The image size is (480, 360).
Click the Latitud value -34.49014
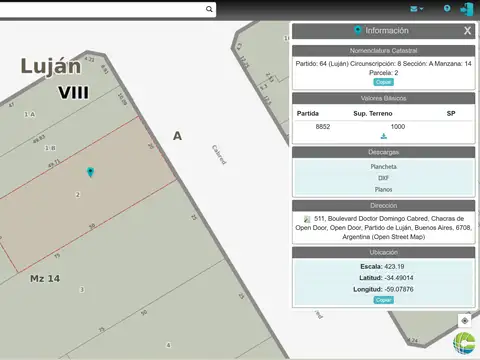pos(399,278)
